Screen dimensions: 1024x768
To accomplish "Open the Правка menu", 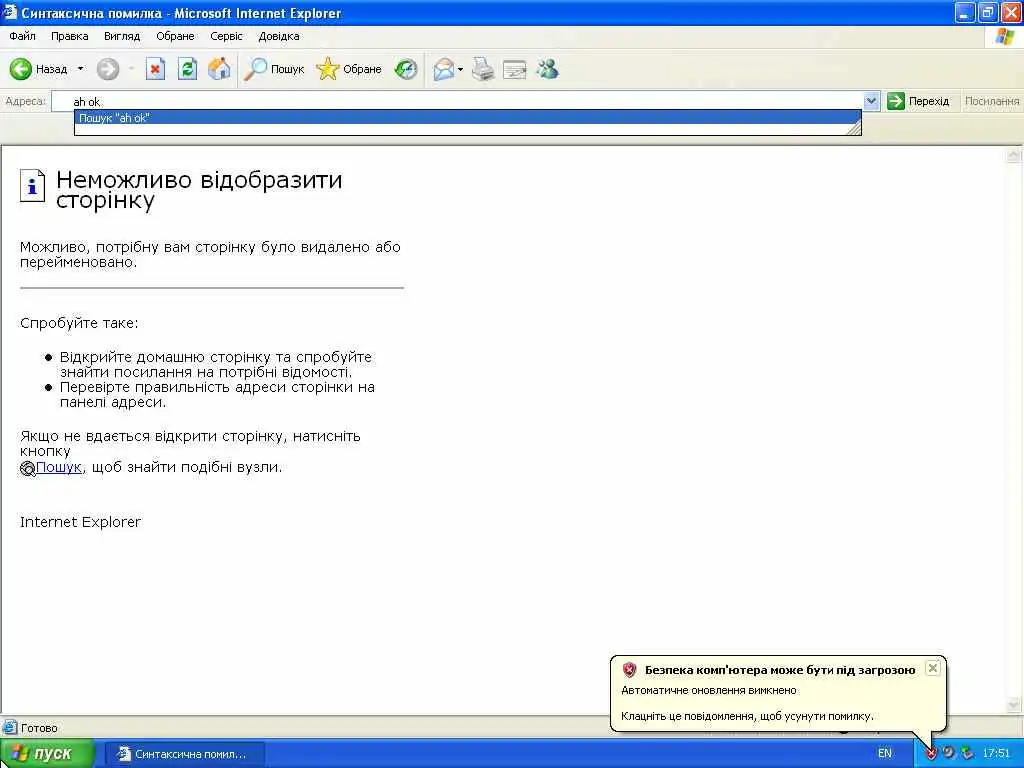I will [x=69, y=36].
